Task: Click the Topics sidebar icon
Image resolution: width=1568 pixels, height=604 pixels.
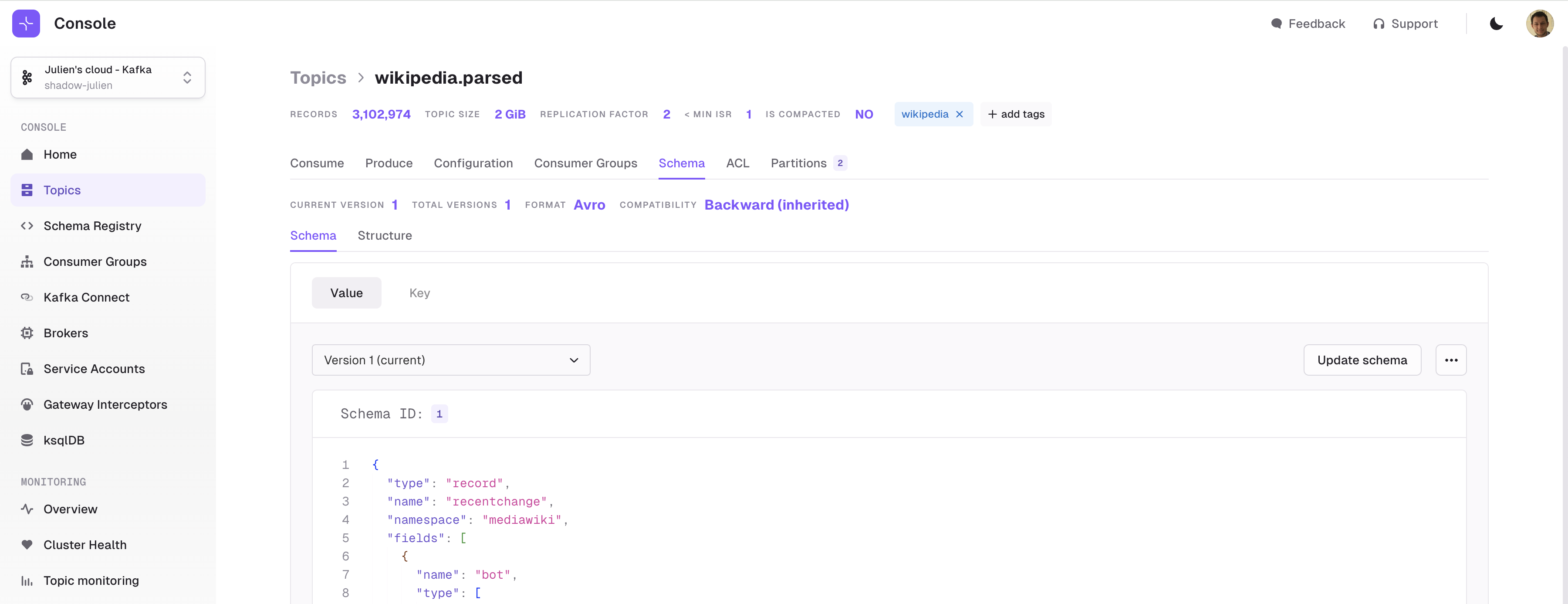Action: (x=27, y=190)
